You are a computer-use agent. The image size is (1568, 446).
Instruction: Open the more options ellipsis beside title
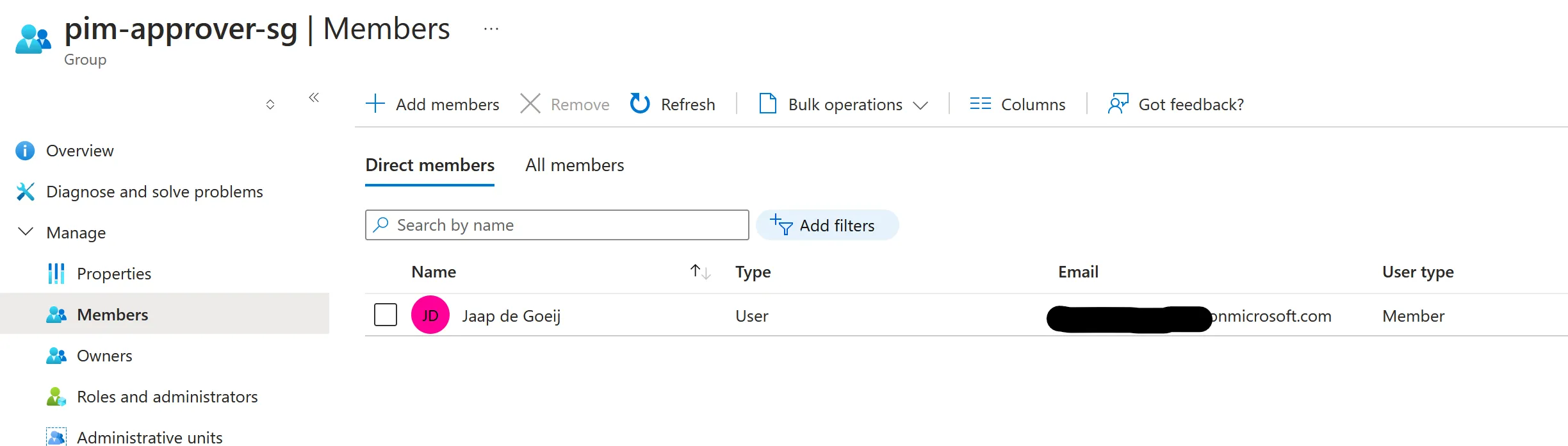491,29
